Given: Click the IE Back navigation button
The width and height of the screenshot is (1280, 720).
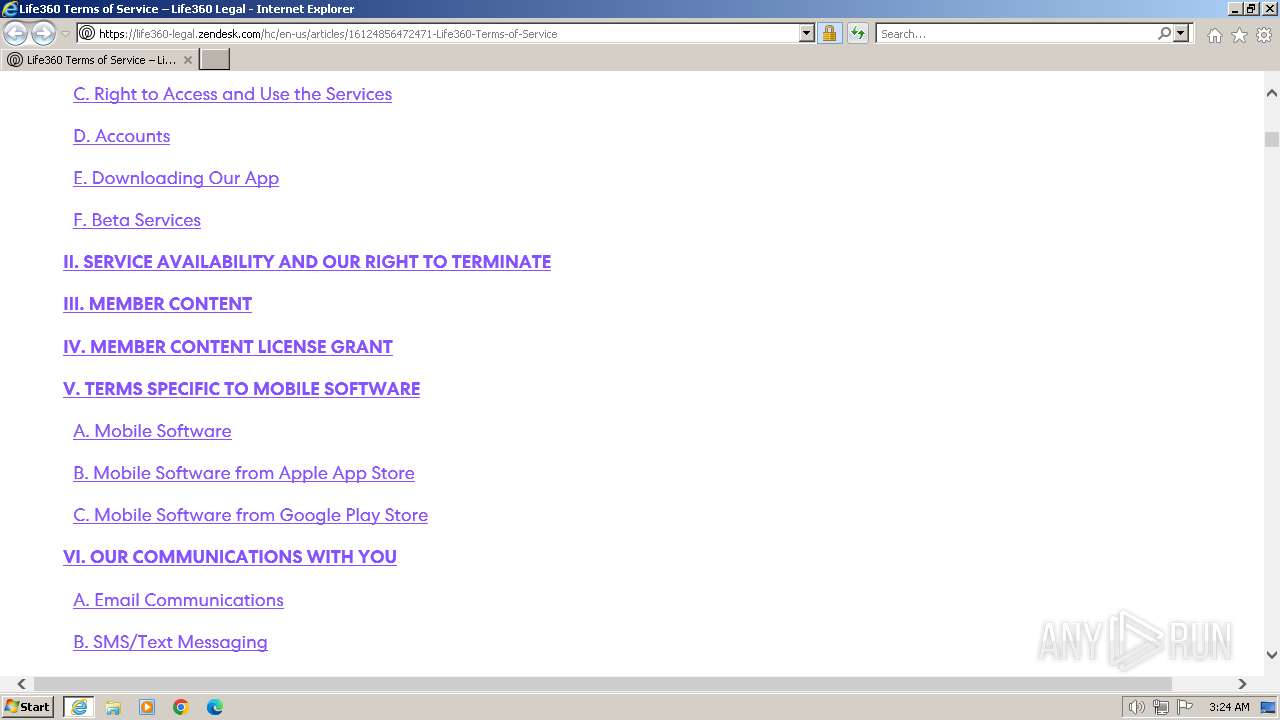Looking at the screenshot, I should 16,33.
